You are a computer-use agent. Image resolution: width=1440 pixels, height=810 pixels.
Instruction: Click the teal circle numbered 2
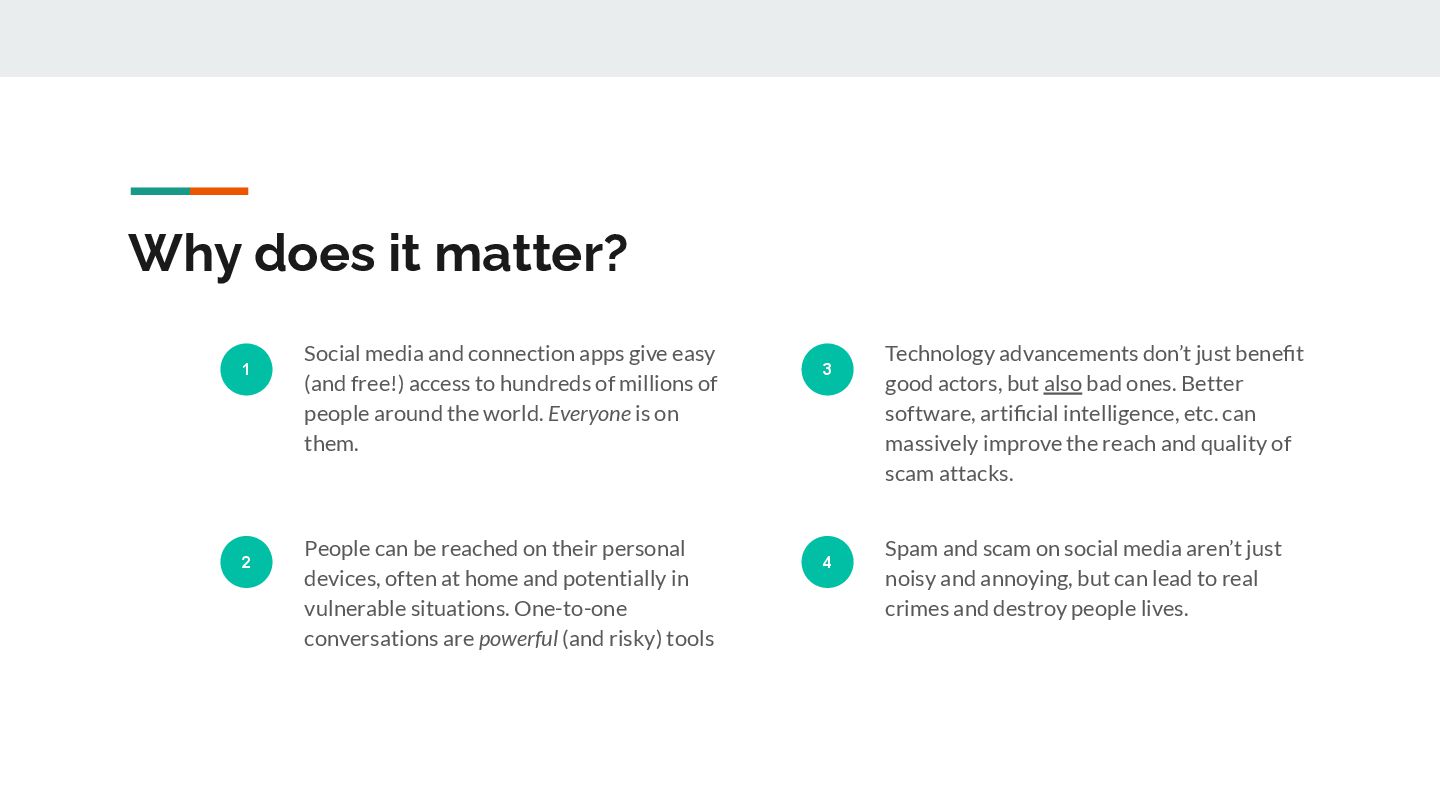[x=246, y=562]
